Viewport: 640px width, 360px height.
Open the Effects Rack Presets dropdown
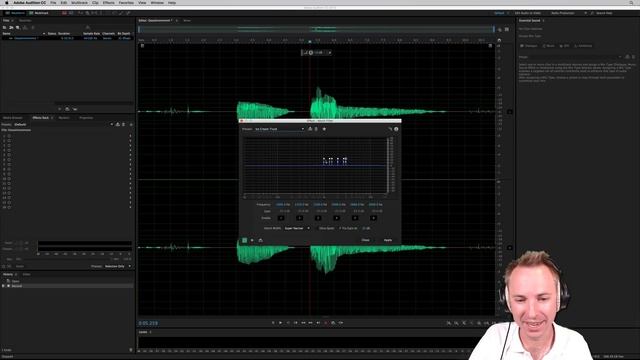coord(63,124)
